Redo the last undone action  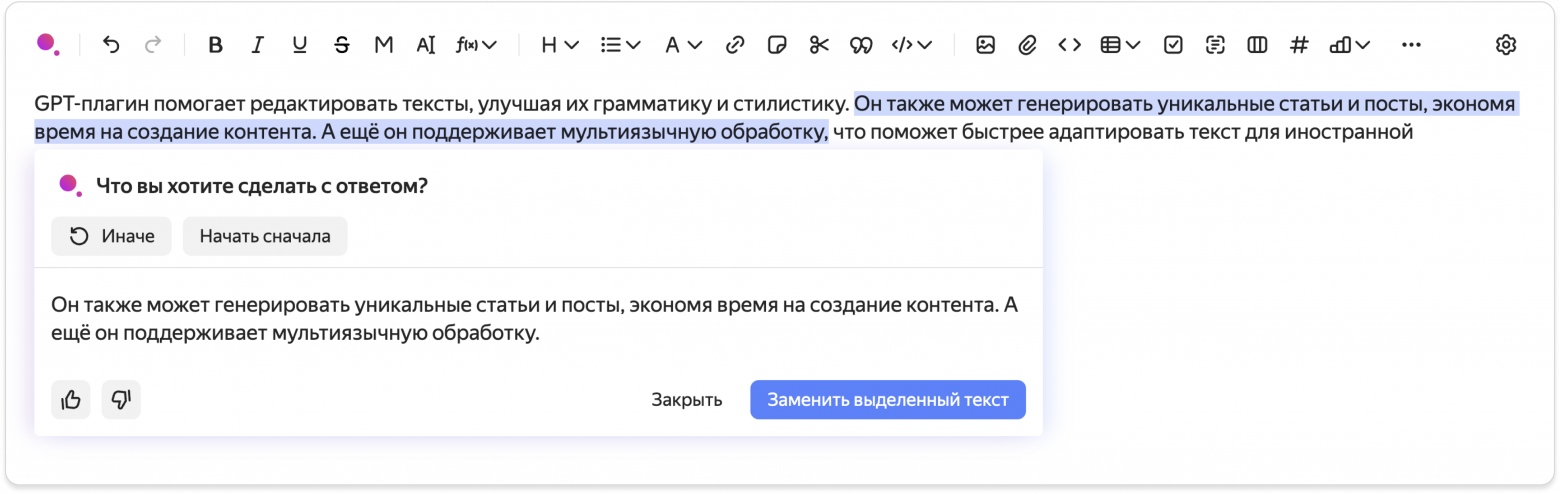coord(153,44)
